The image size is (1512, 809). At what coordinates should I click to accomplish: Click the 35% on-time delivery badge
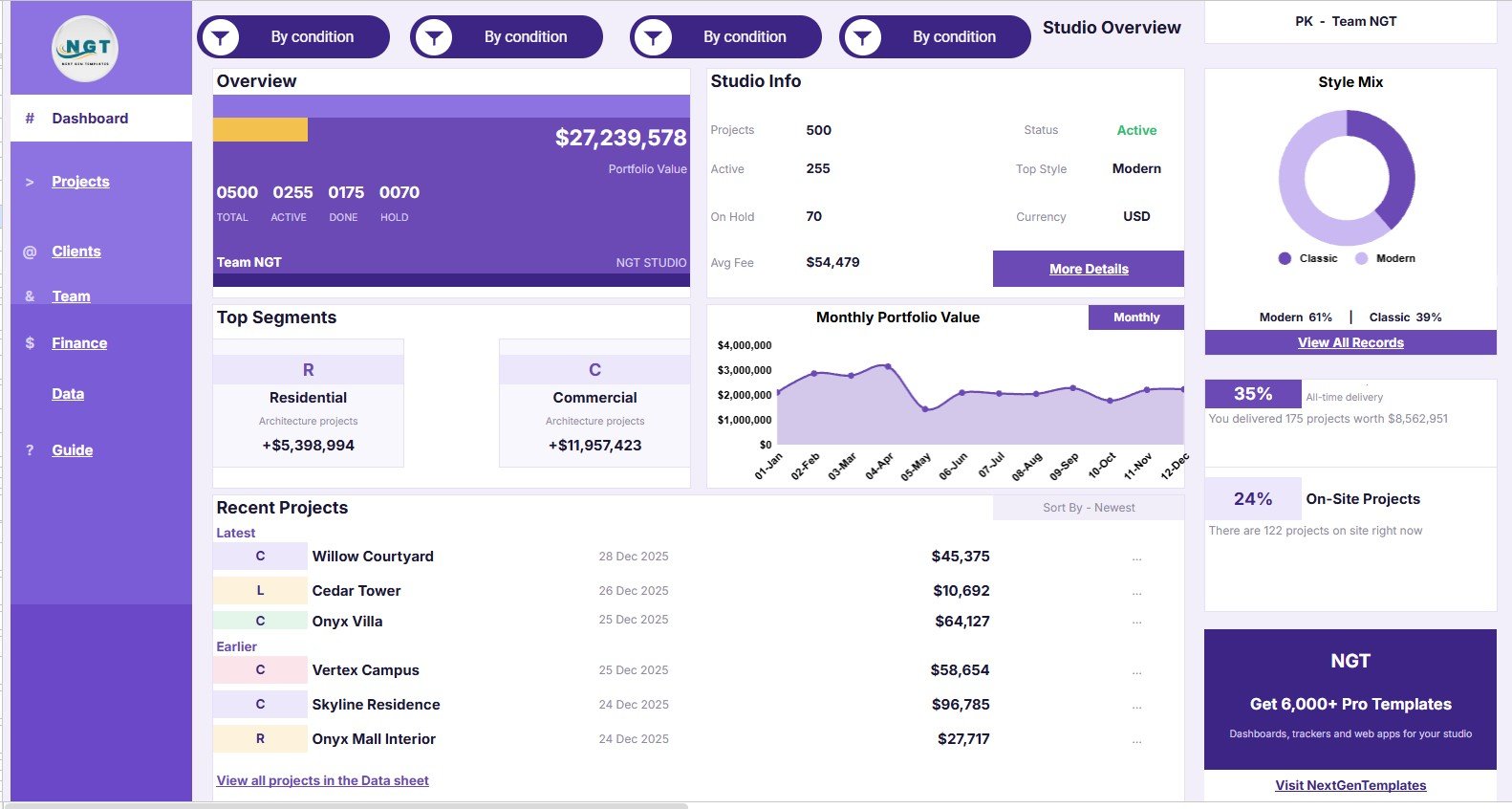[1253, 394]
